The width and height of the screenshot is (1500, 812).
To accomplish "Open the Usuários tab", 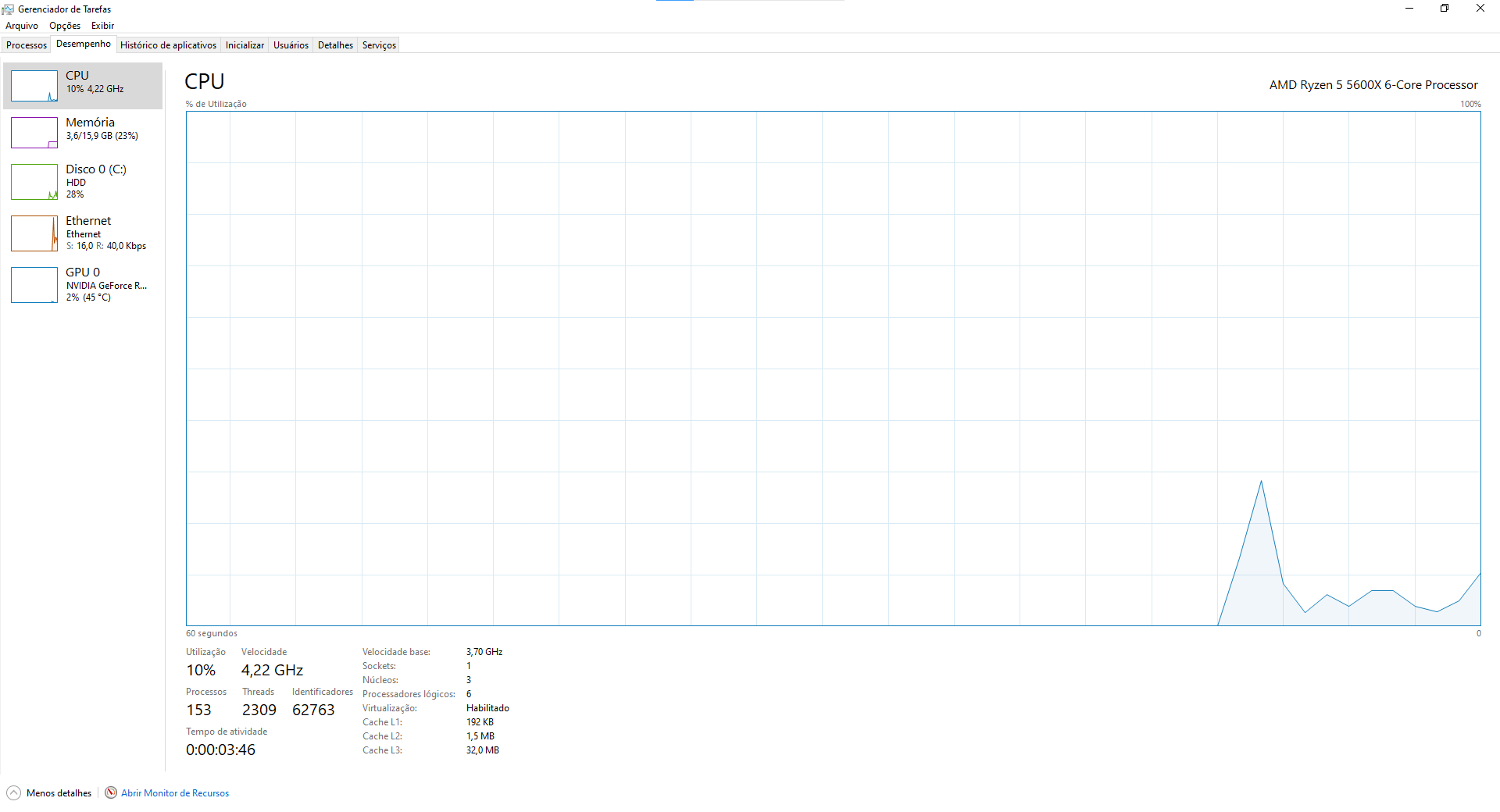I will click(x=291, y=45).
